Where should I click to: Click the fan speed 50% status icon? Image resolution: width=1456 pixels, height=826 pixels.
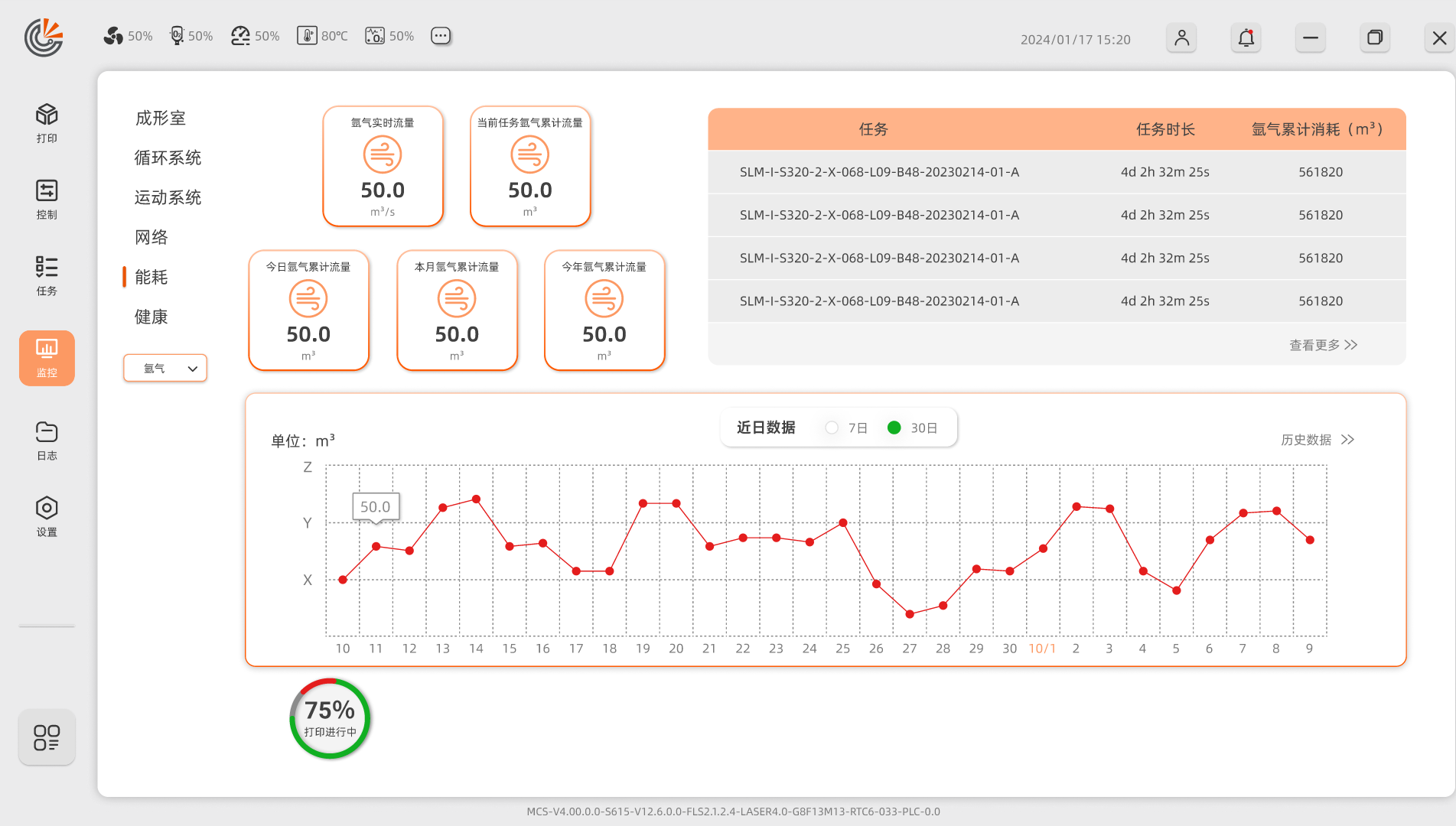click(114, 36)
